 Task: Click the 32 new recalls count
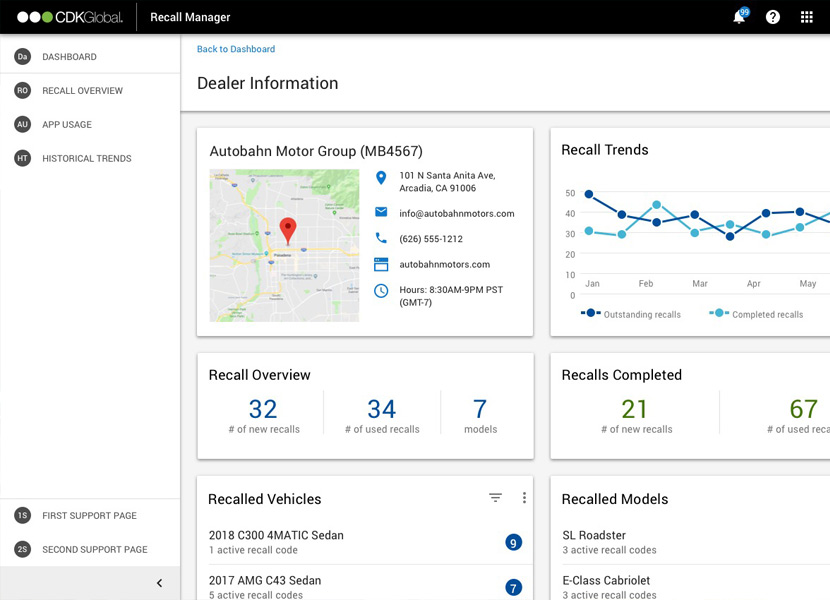[x=263, y=409]
